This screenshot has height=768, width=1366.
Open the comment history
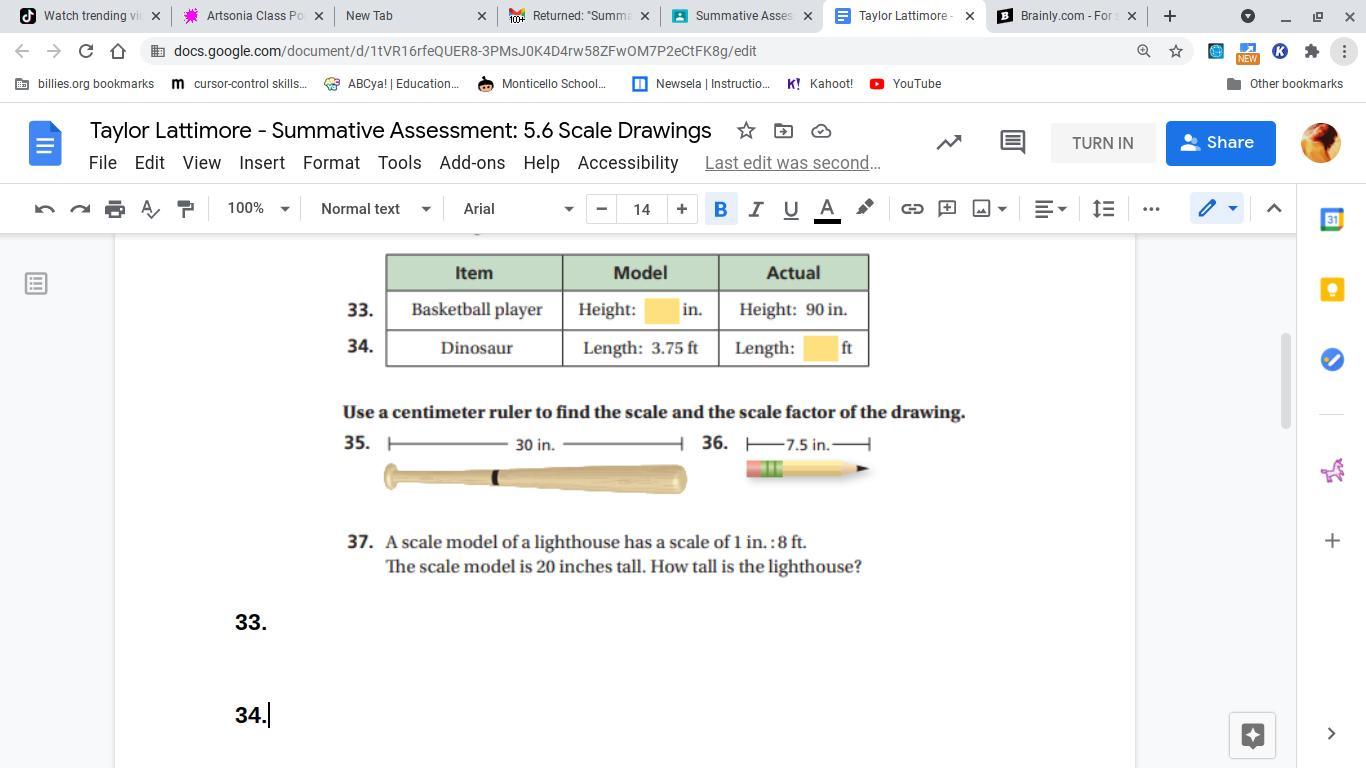[x=1012, y=143]
